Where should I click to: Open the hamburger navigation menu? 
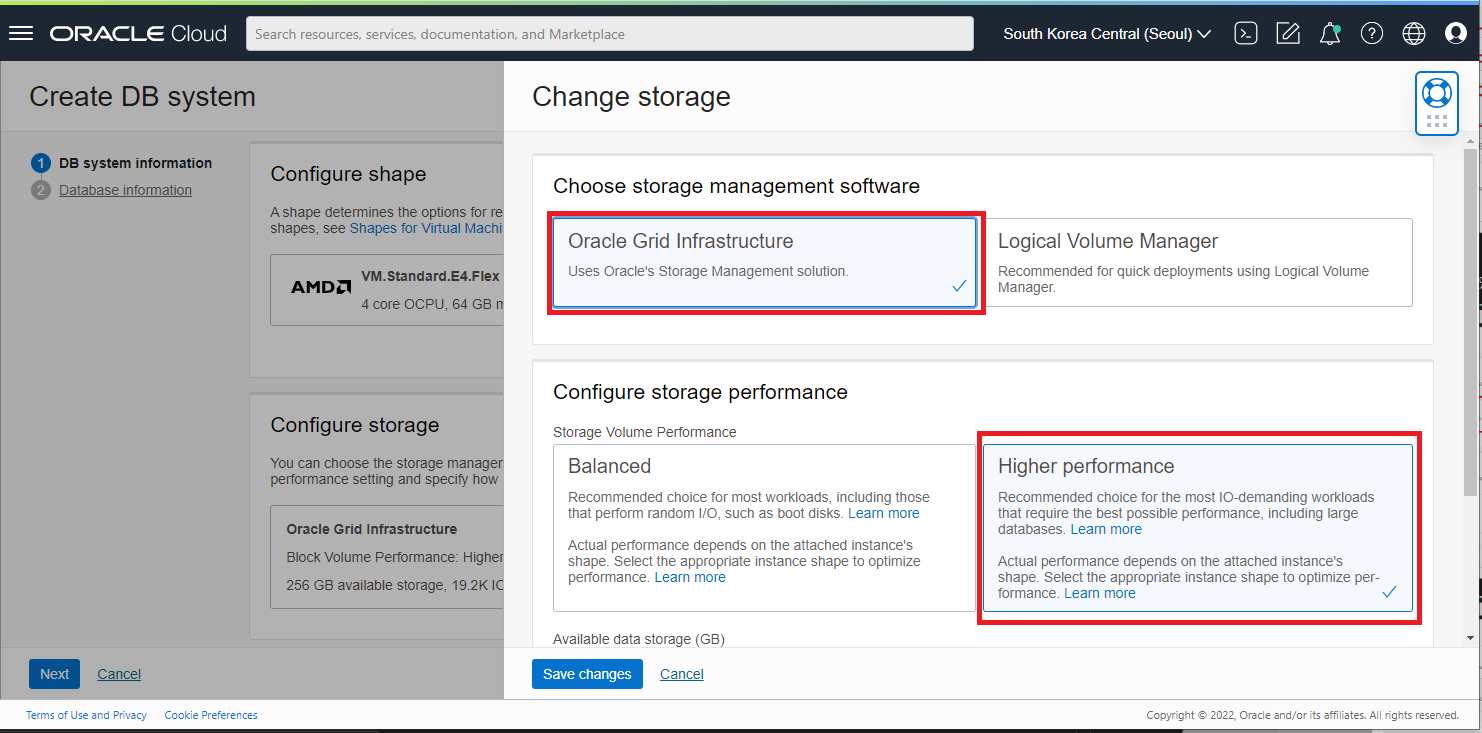click(x=21, y=33)
